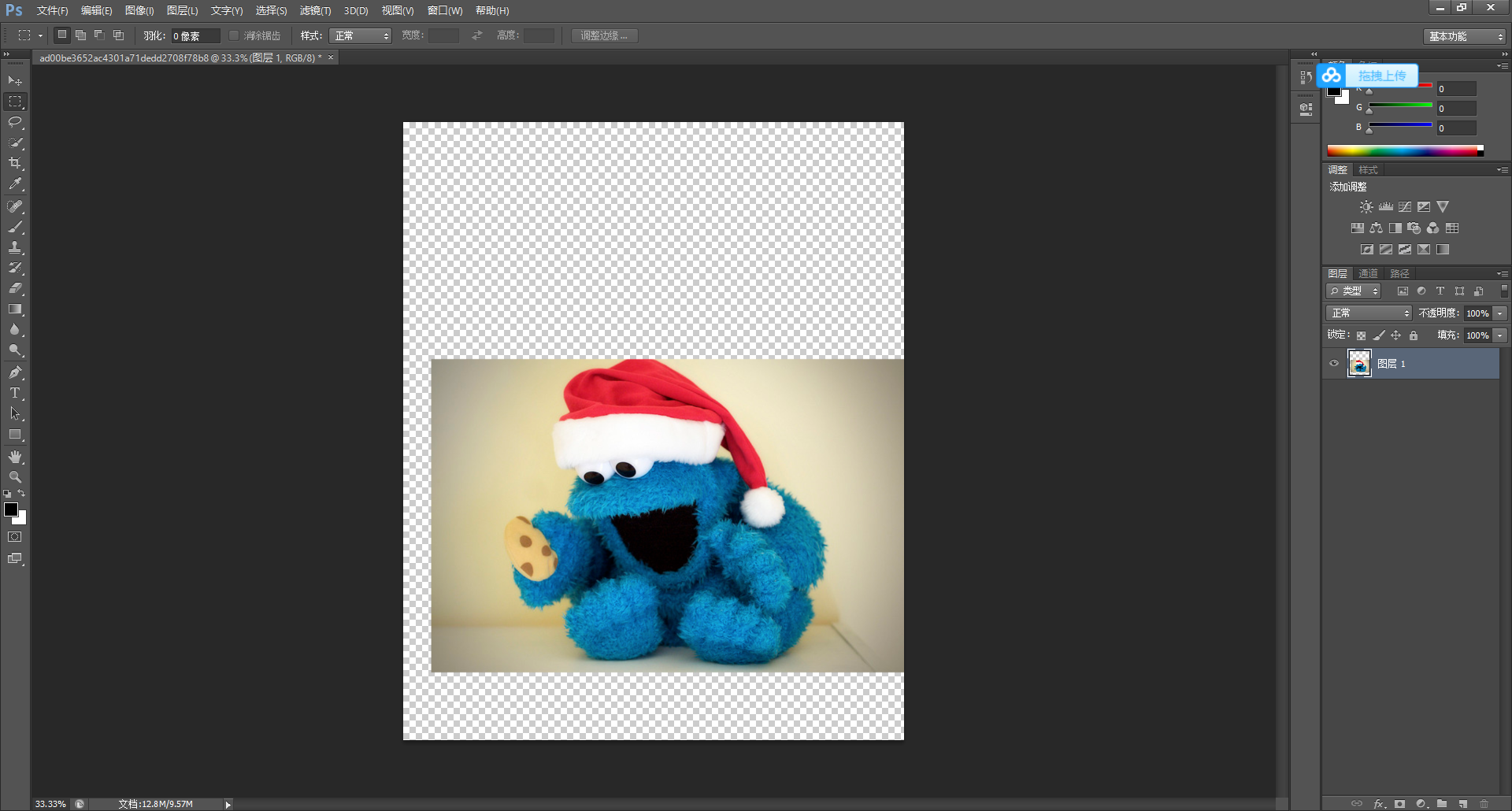The image size is (1512, 811).
Task: Open the 不透明度 opacity slider arrow
Action: [1500, 313]
